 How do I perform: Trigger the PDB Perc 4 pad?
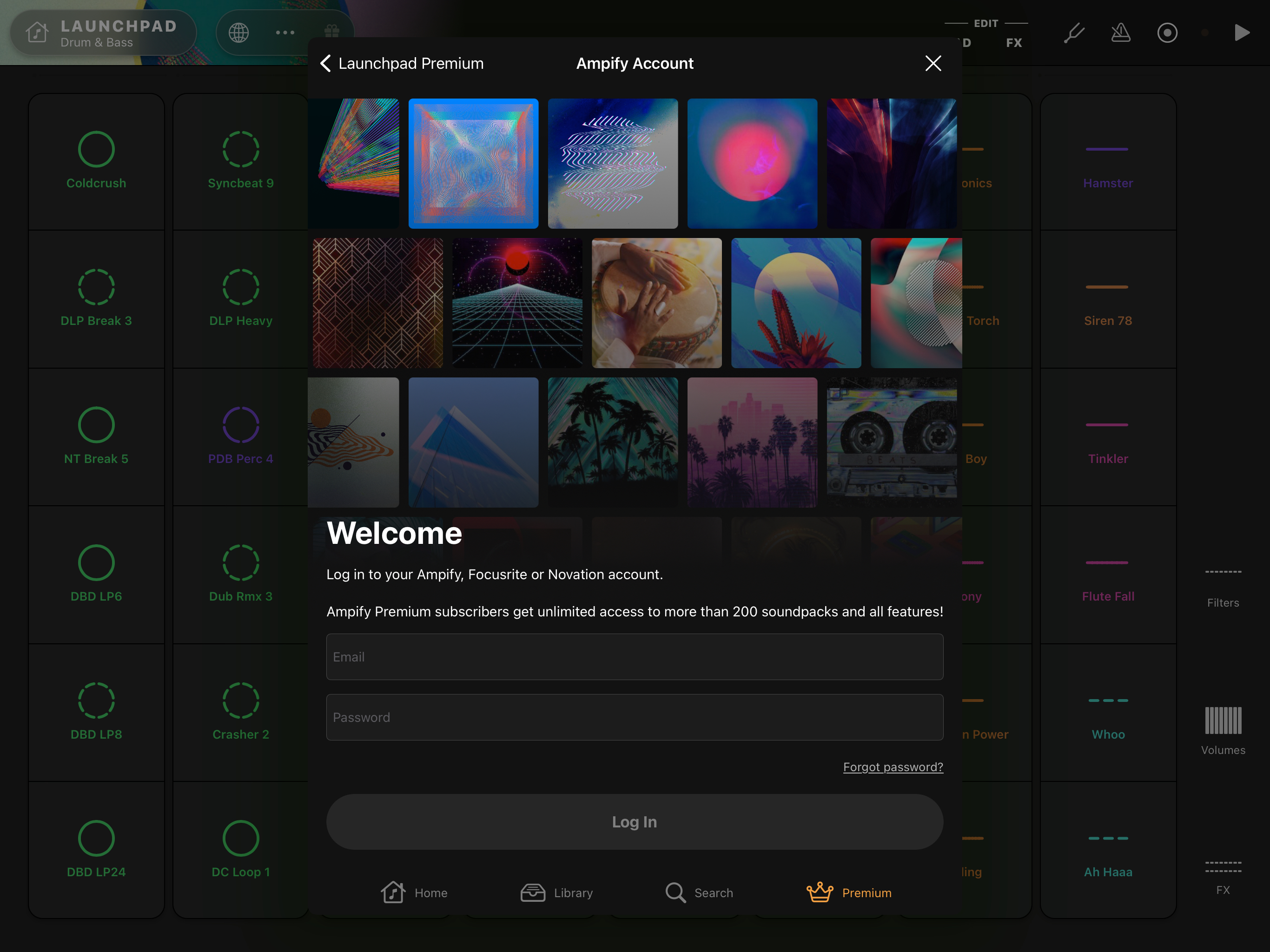(x=240, y=437)
